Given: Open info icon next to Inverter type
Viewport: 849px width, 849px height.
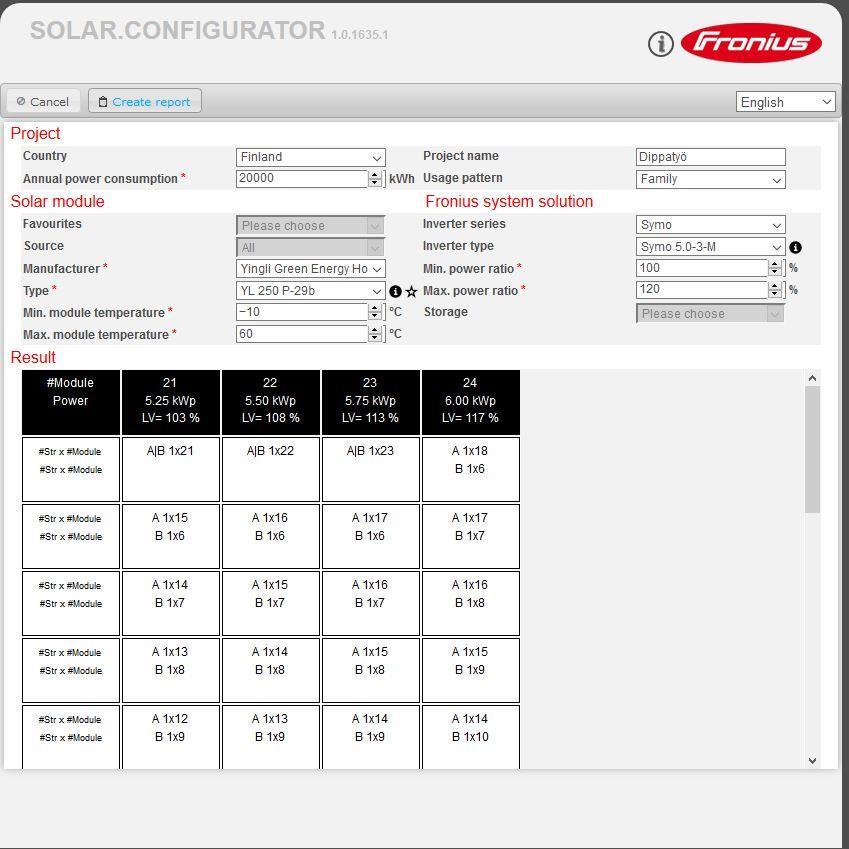Looking at the screenshot, I should pos(795,247).
